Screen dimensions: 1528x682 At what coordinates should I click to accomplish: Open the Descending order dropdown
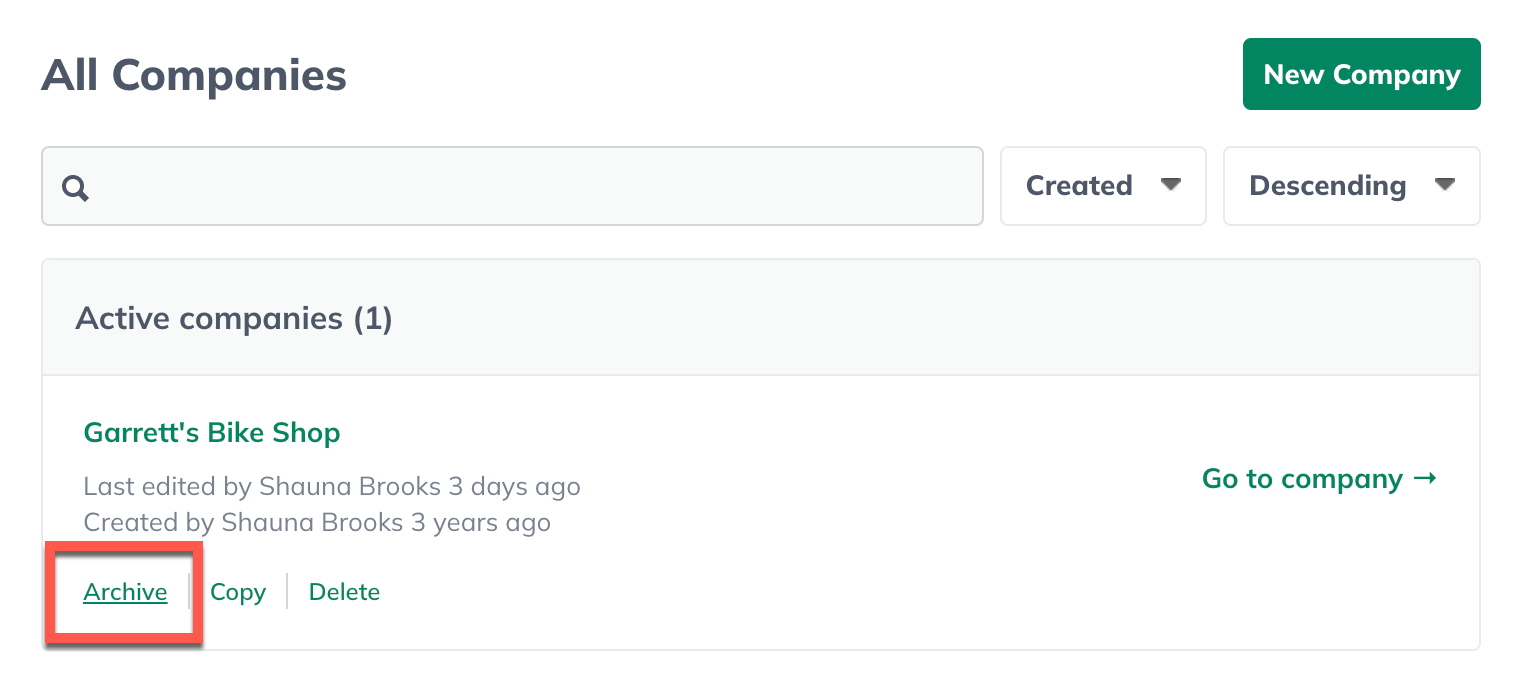coord(1351,186)
